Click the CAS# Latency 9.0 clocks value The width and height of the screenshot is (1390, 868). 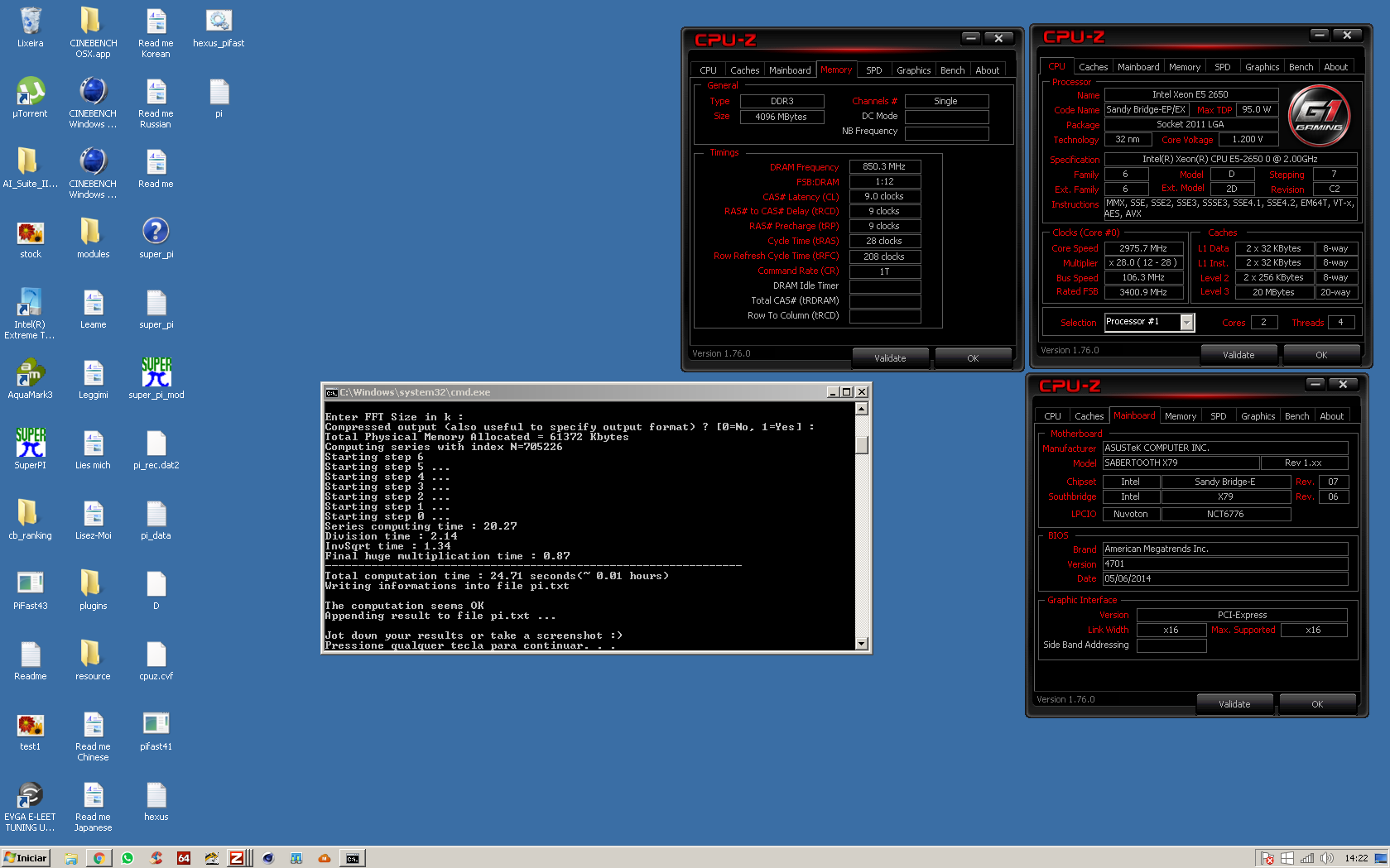884,196
